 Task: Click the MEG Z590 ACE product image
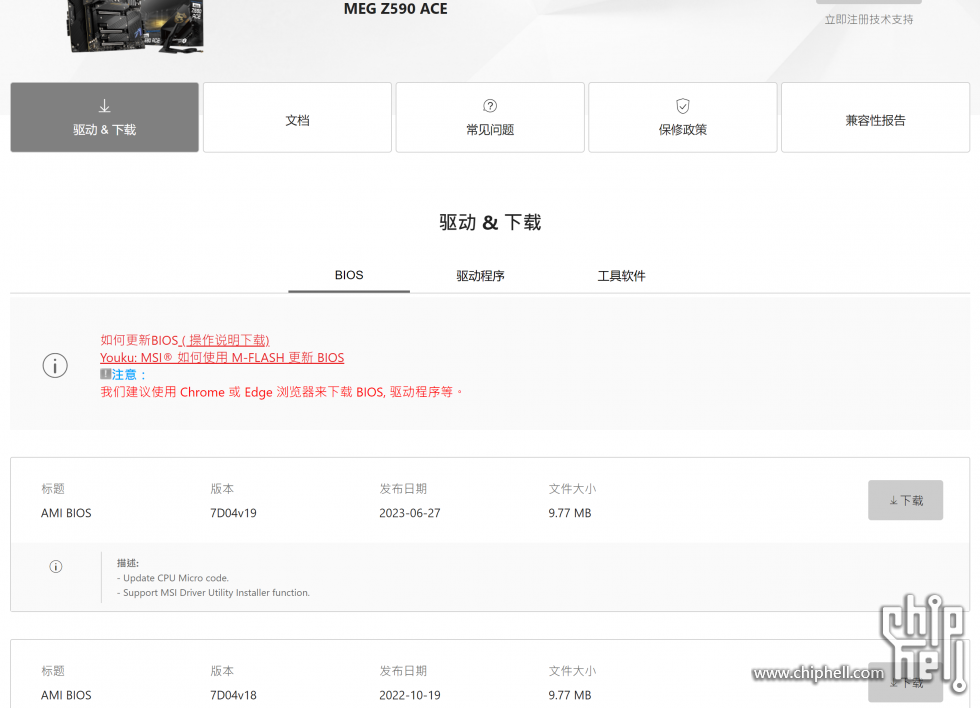tap(136, 25)
